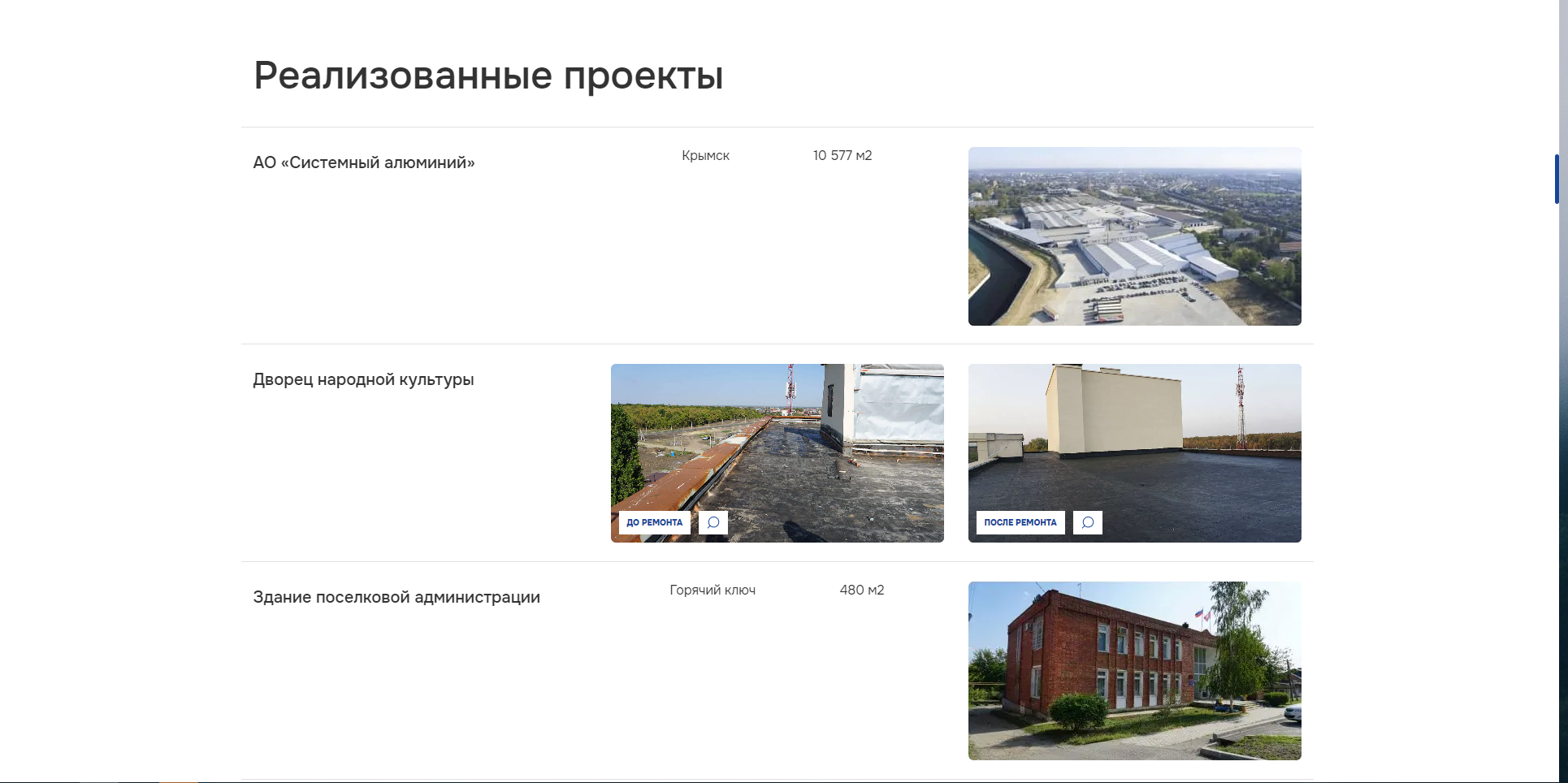Open the before-repair roof photo
Viewport: 1568px width, 783px height.
(x=778, y=453)
